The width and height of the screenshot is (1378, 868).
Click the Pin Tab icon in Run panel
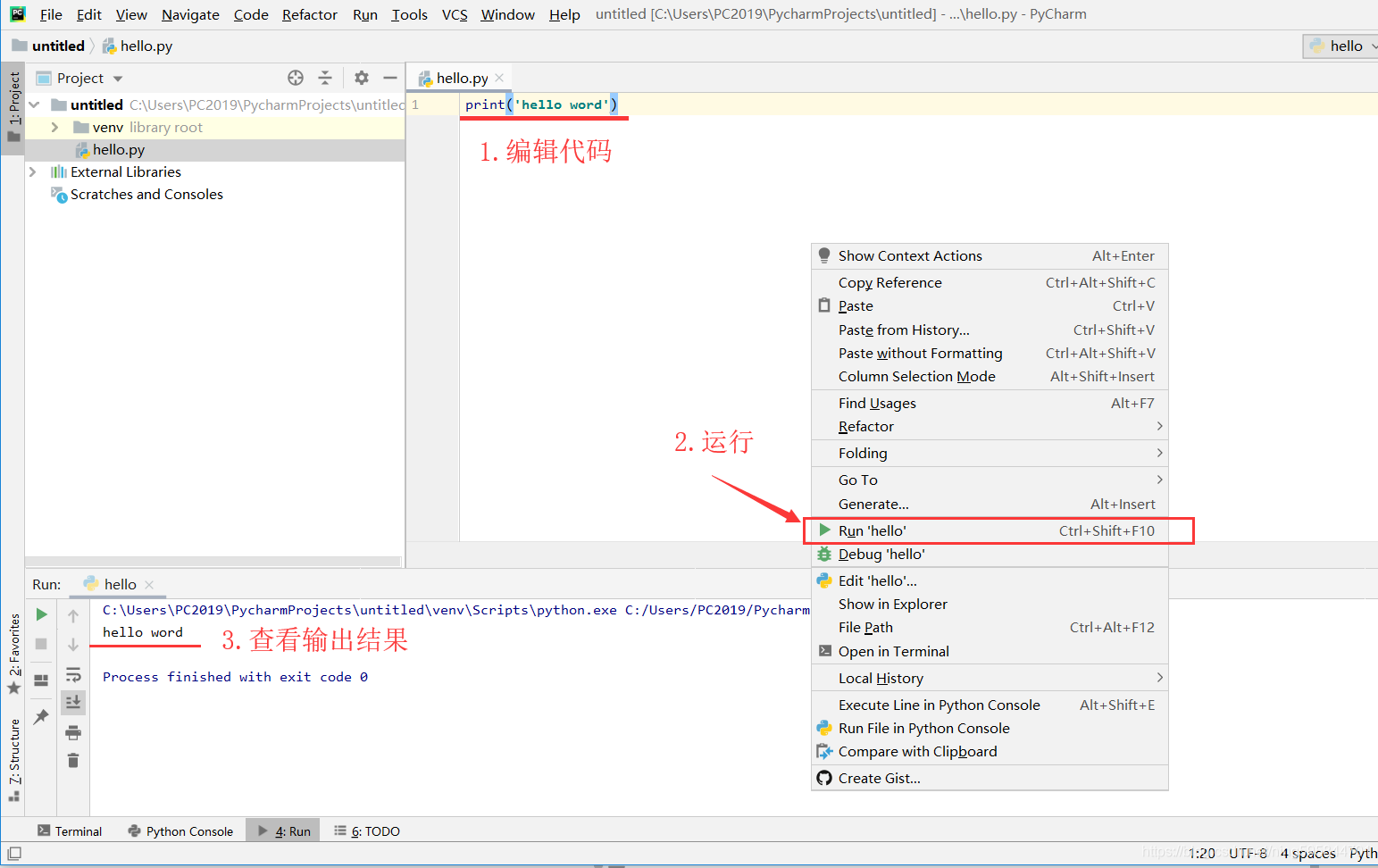(41, 716)
